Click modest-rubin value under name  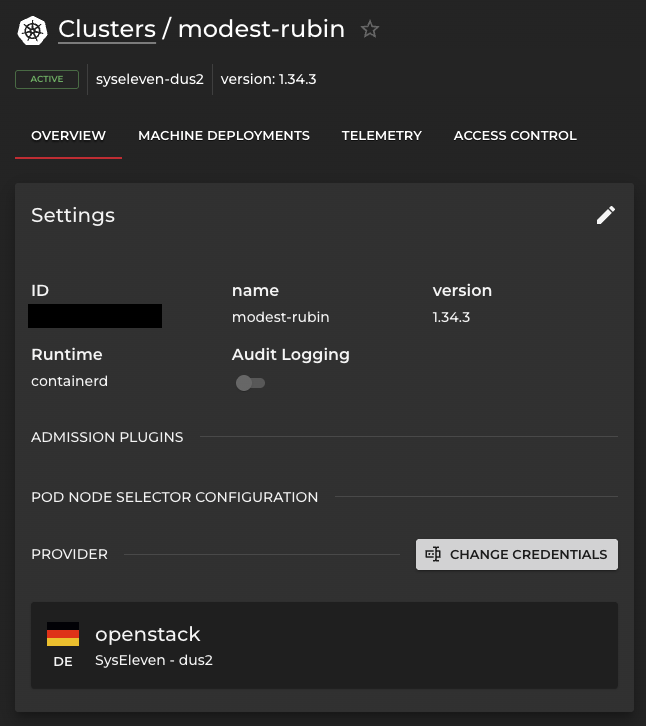[281, 317]
